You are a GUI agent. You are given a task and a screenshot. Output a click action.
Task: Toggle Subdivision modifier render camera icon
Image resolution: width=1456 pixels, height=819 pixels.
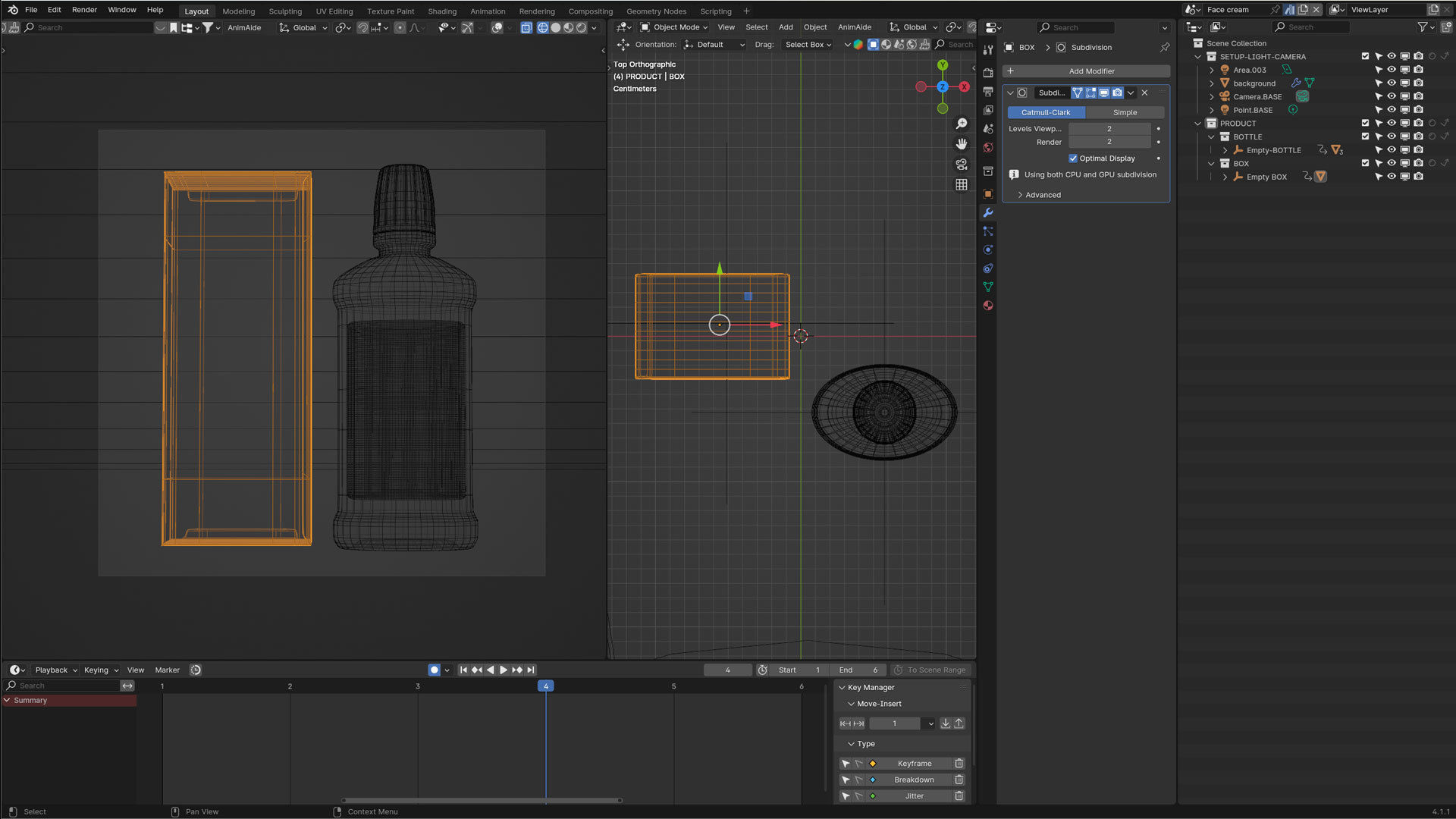coord(1117,93)
